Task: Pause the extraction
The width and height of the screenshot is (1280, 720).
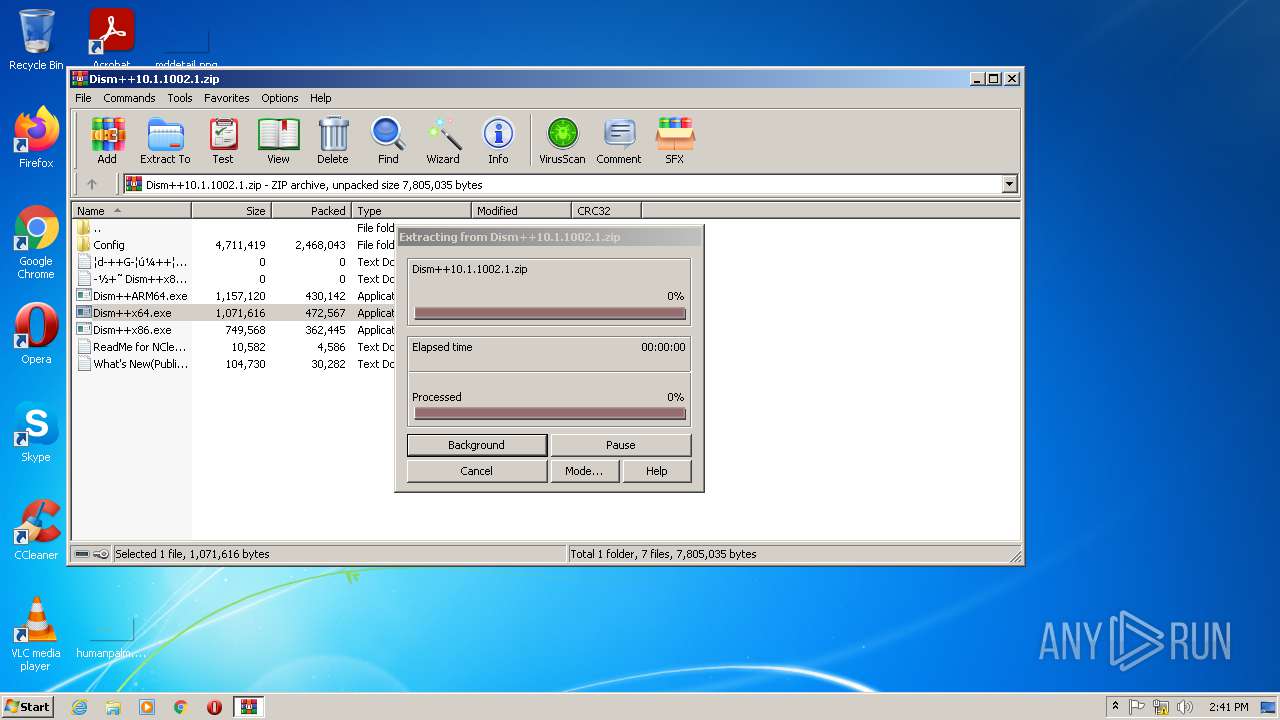Action: click(621, 445)
